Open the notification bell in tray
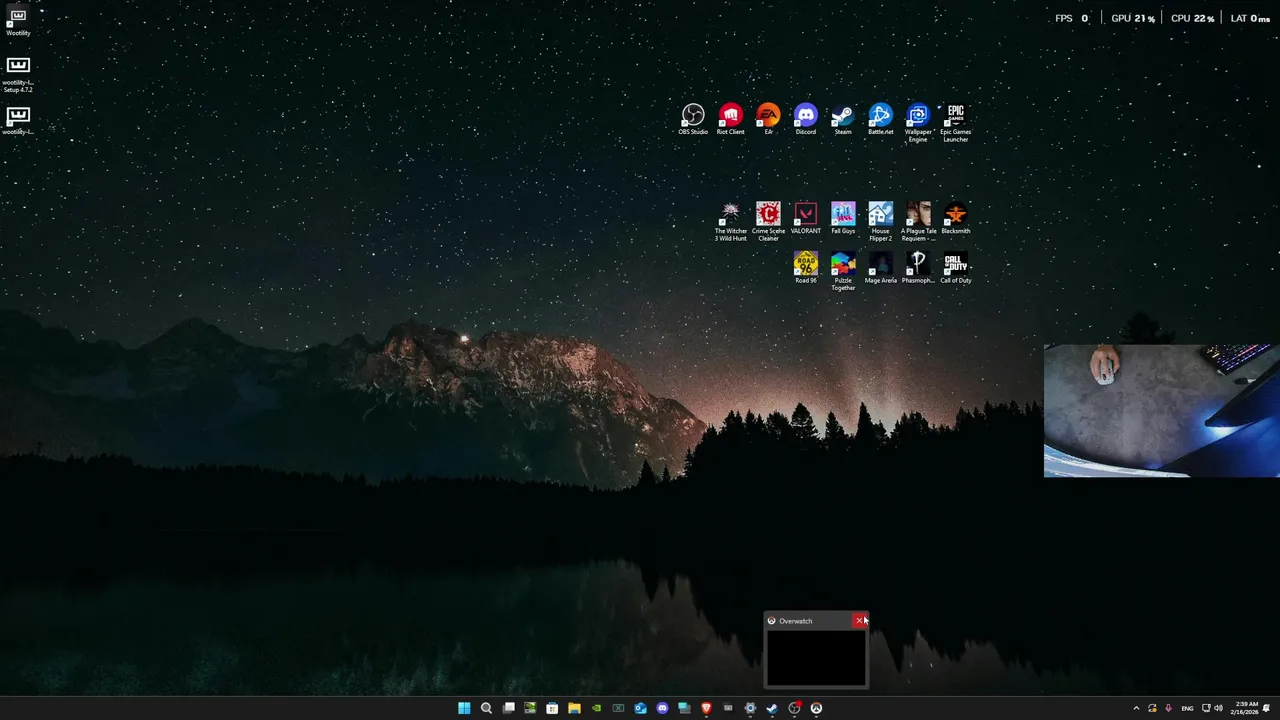Viewport: 1280px width, 720px height. (1266, 708)
